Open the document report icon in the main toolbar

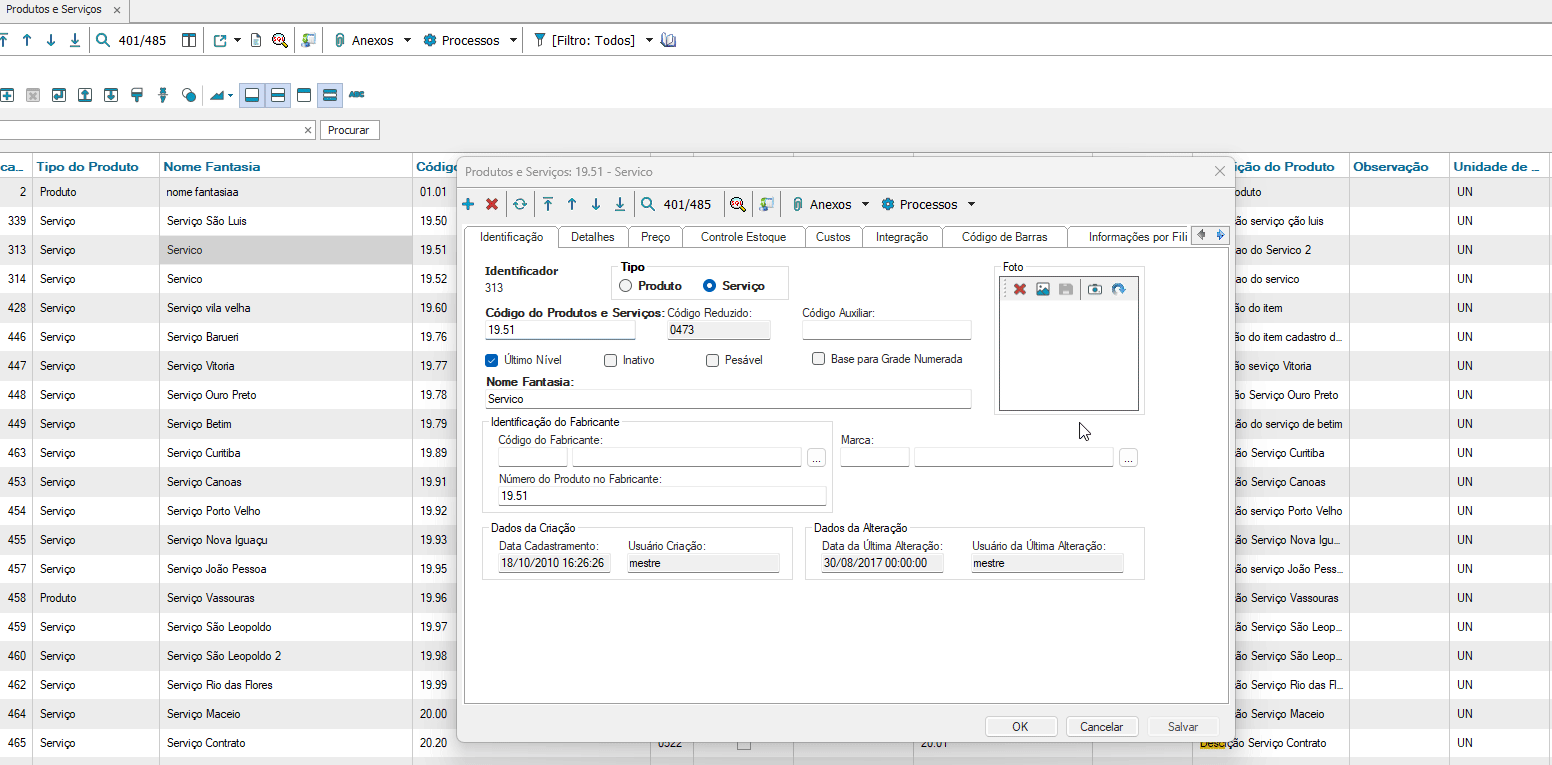click(x=256, y=40)
